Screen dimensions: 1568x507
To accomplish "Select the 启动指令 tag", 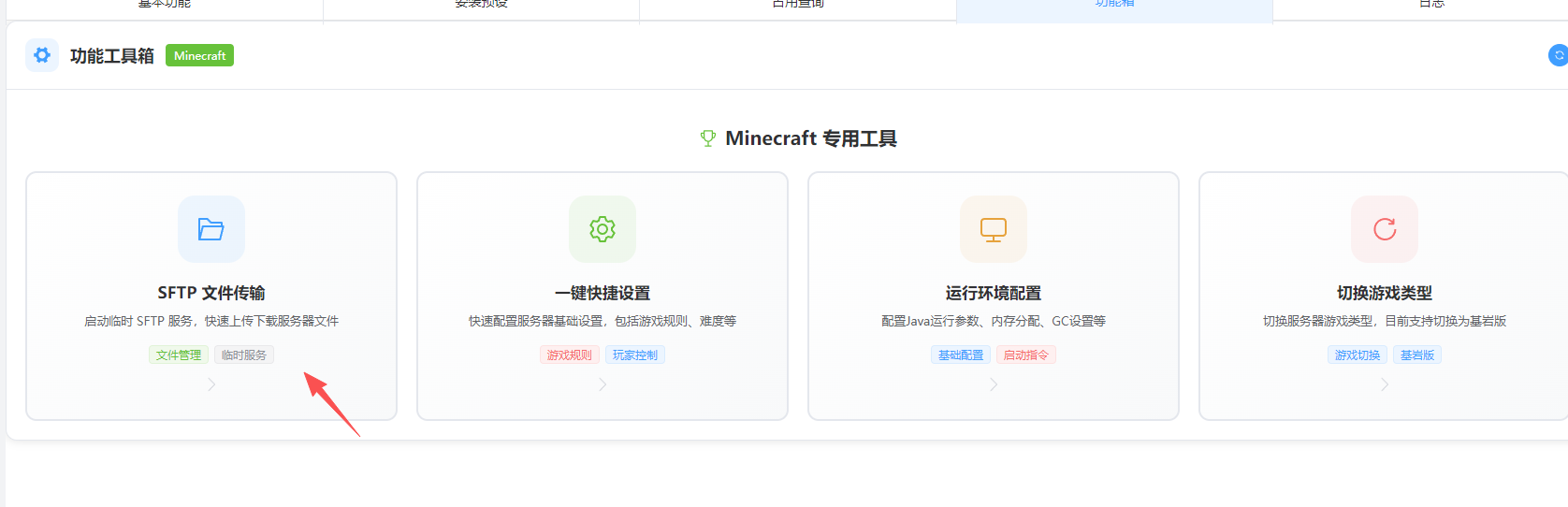I will click(1025, 355).
